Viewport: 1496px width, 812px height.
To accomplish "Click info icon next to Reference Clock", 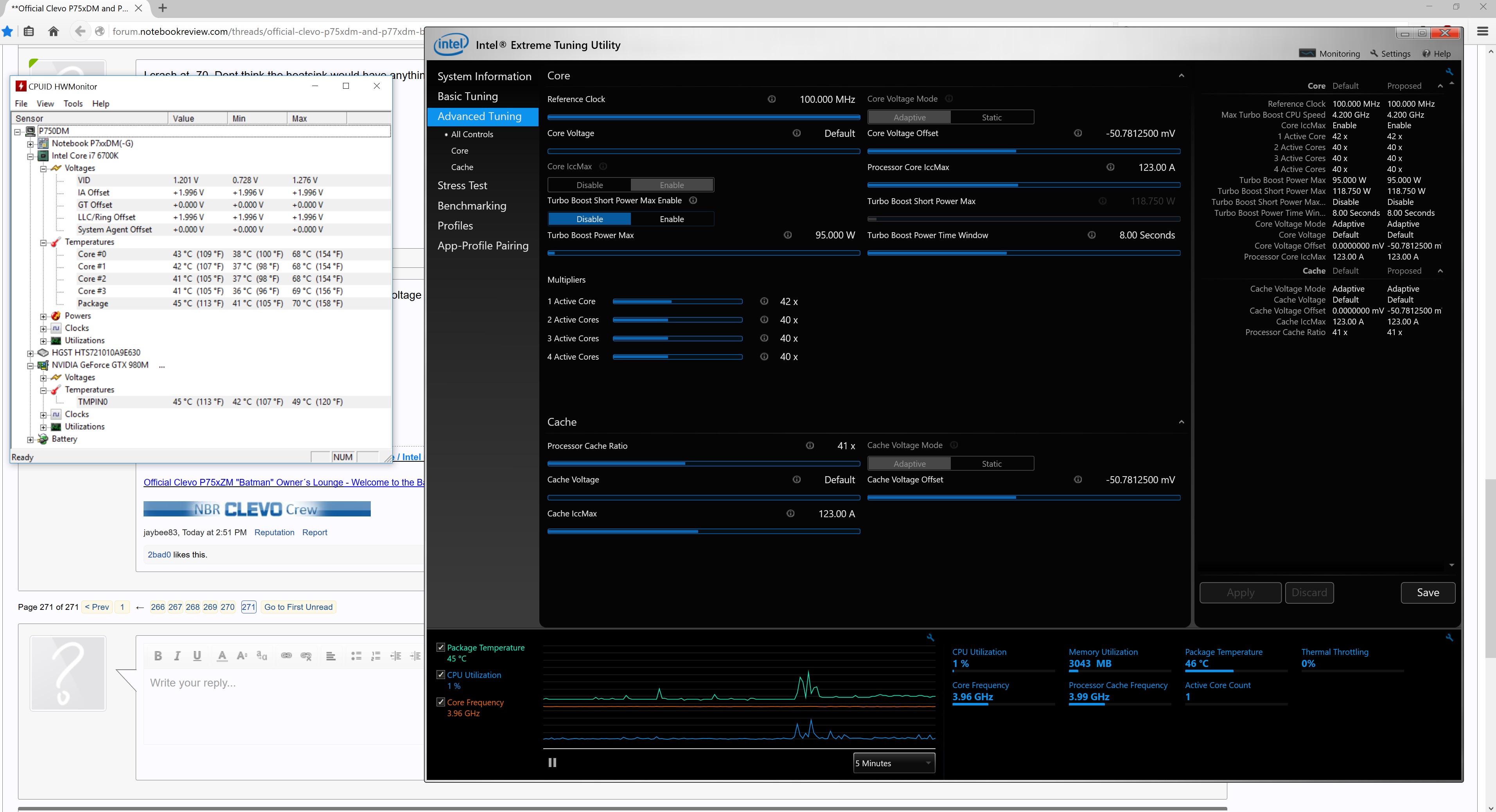I will [x=771, y=99].
